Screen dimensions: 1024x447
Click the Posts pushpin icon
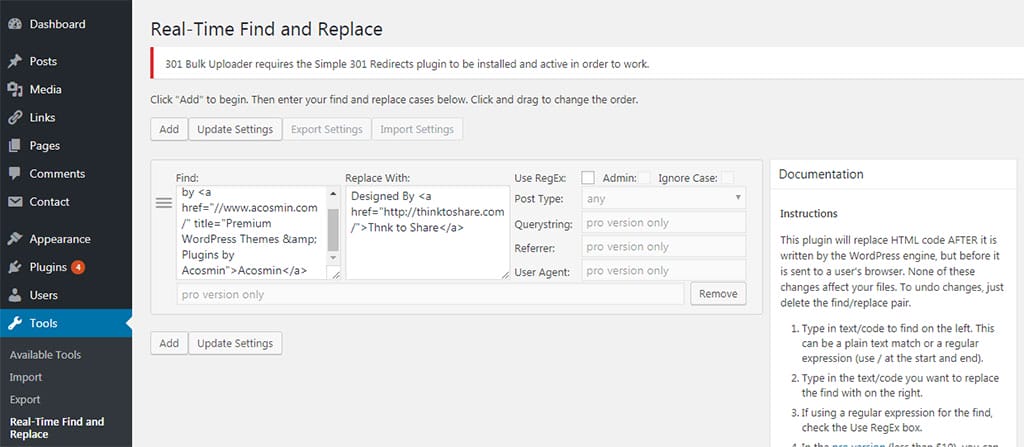click(x=15, y=62)
